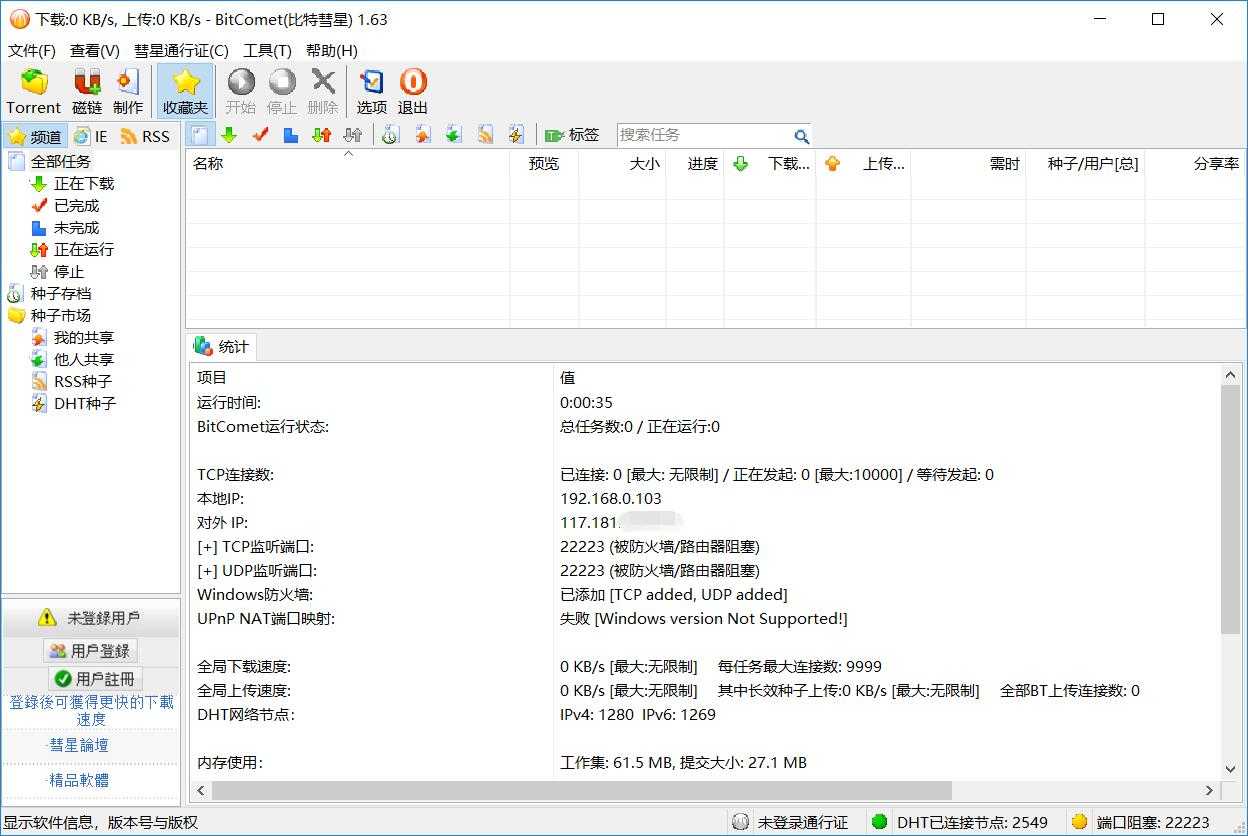
Task: Open the 工具(T) menu
Action: pyautogui.click(x=269, y=50)
